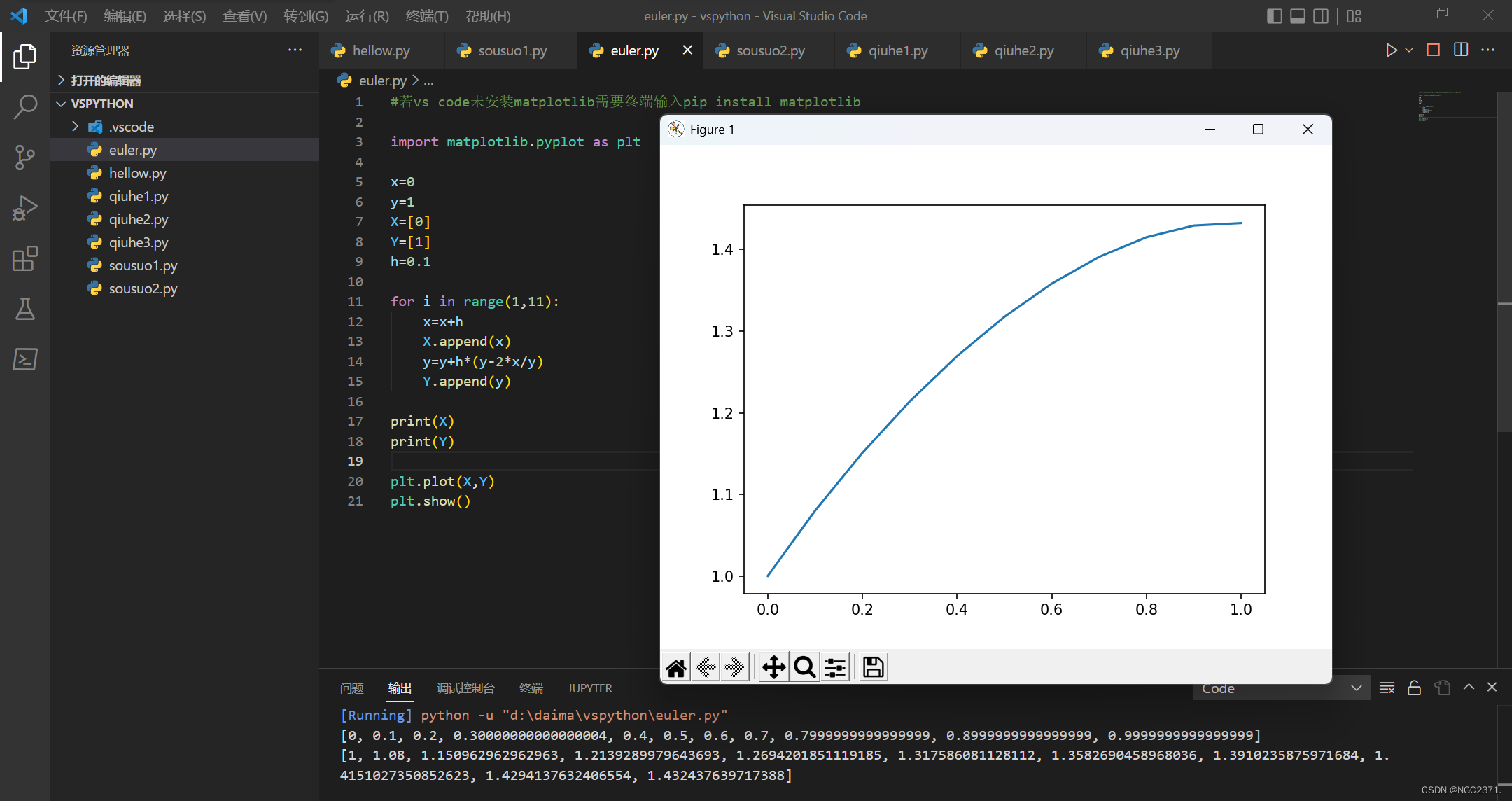Image resolution: width=1512 pixels, height=801 pixels.
Task: Open the 终端(T) menu
Action: click(x=427, y=16)
